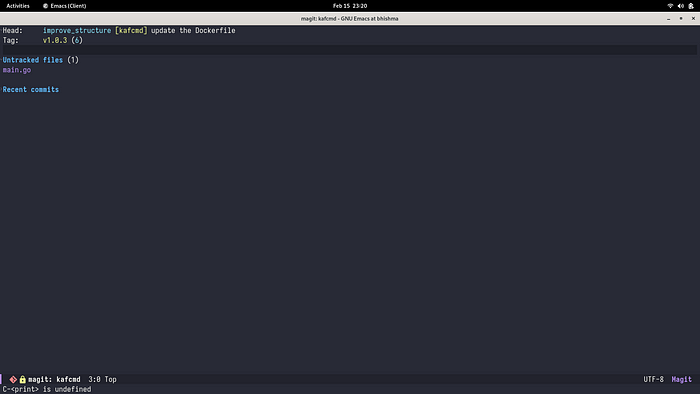Image resolution: width=700 pixels, height=394 pixels.
Task: Click the UTF-8 encoding indicator
Action: [653, 379]
